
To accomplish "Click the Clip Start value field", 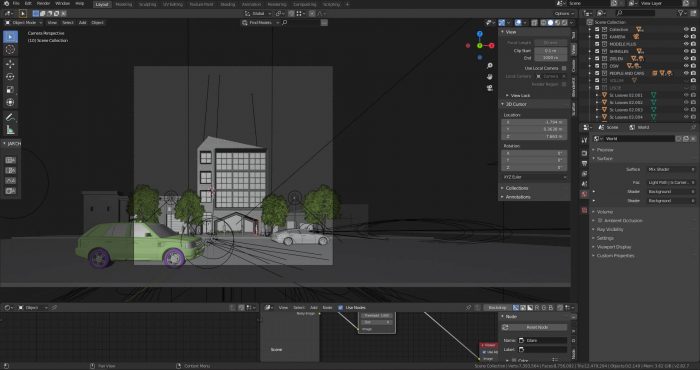I will point(550,51).
